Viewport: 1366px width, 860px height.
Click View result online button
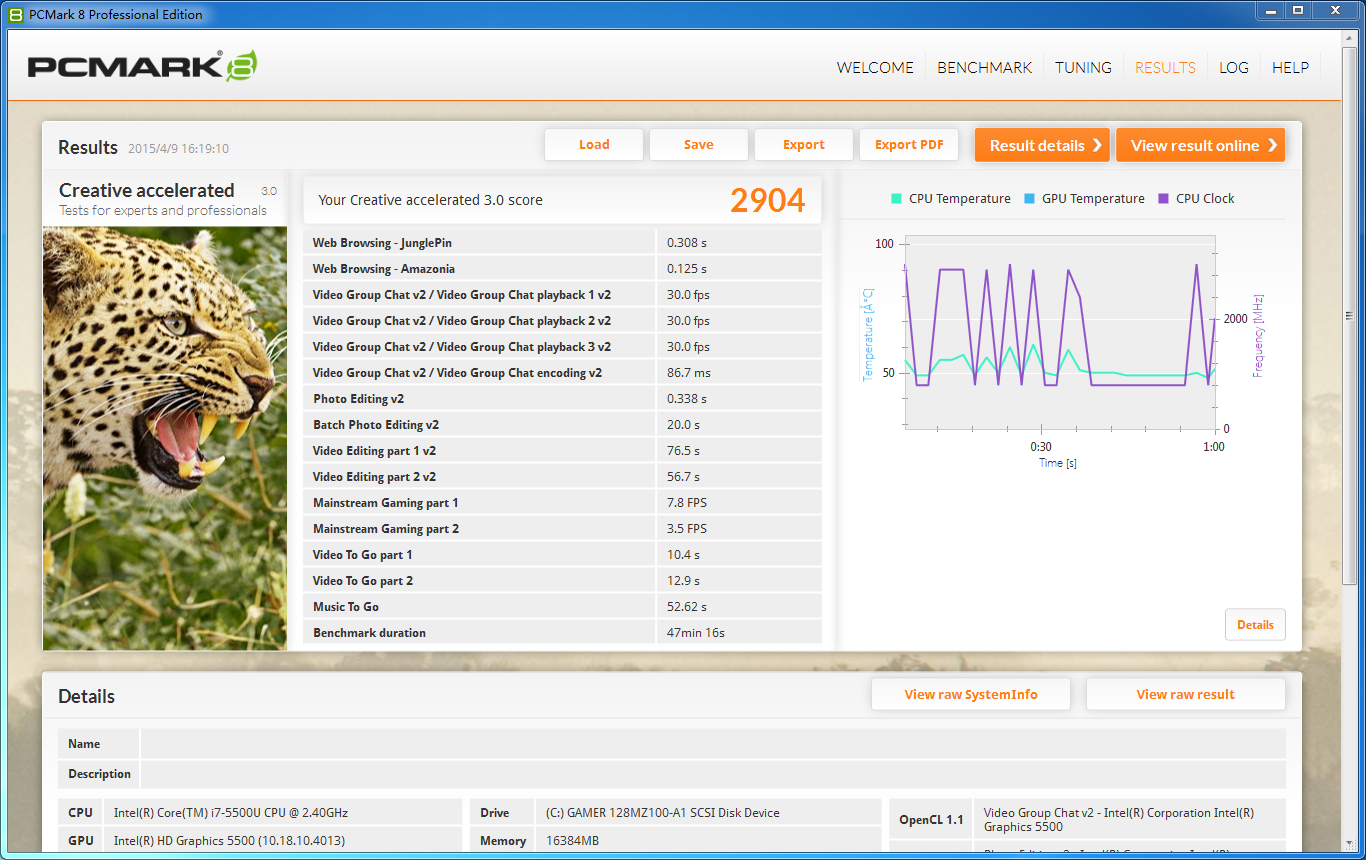click(x=1201, y=145)
